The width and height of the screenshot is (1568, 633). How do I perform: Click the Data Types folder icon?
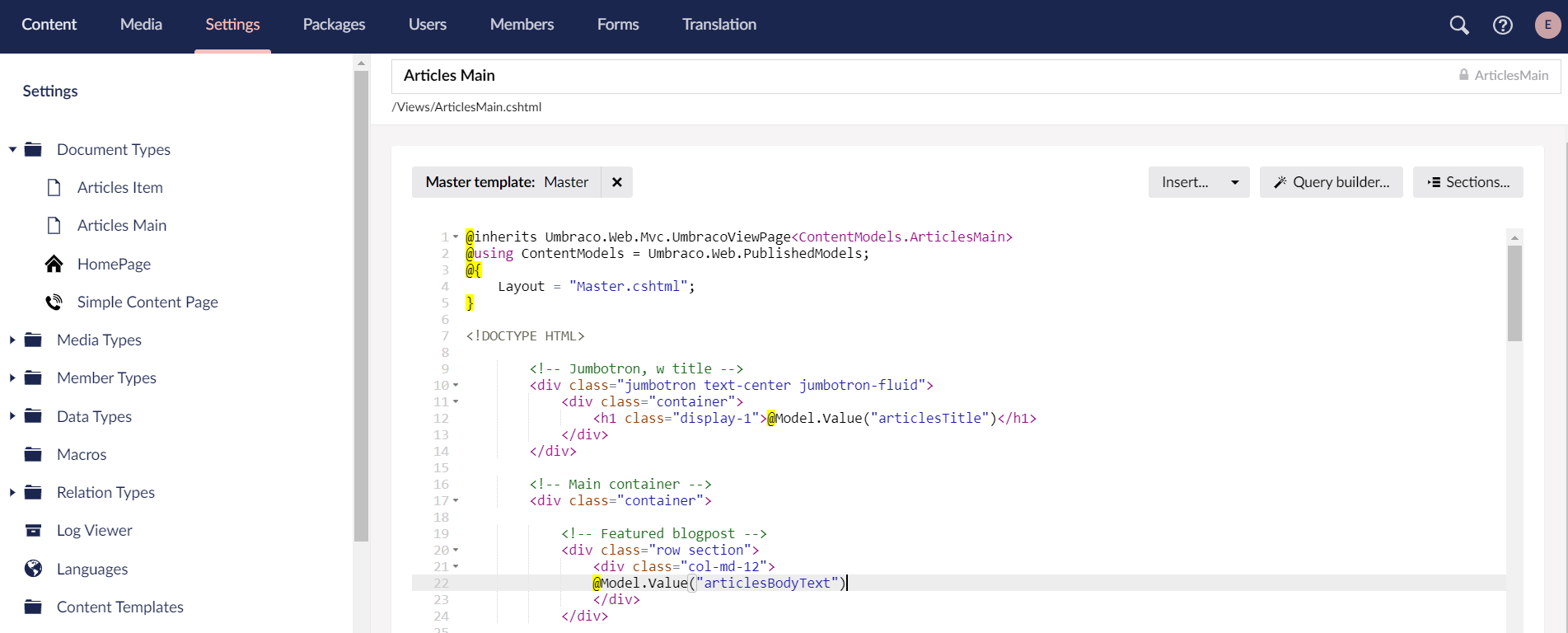point(33,416)
